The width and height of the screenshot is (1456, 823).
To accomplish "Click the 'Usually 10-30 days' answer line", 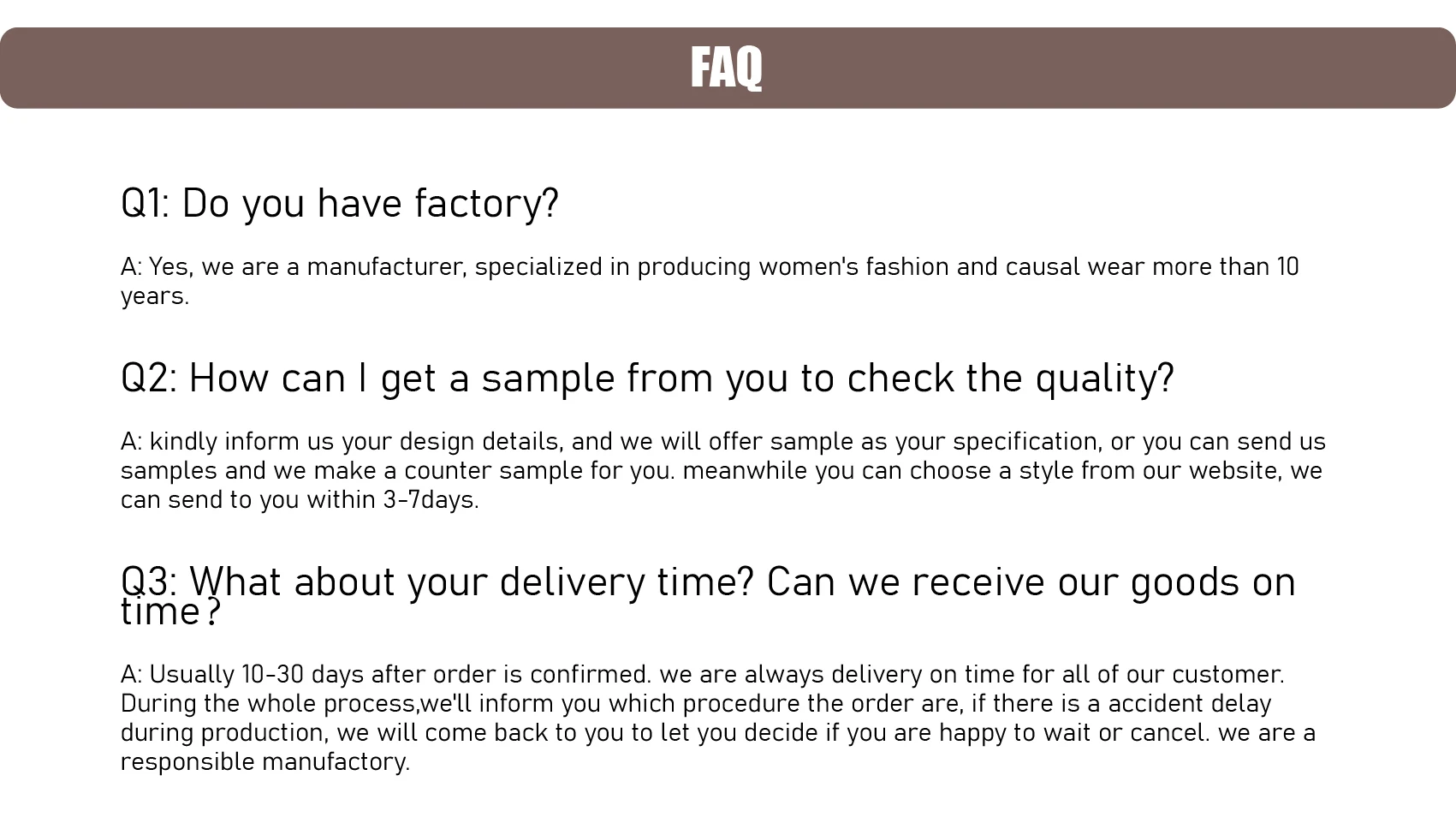I will 703,675.
